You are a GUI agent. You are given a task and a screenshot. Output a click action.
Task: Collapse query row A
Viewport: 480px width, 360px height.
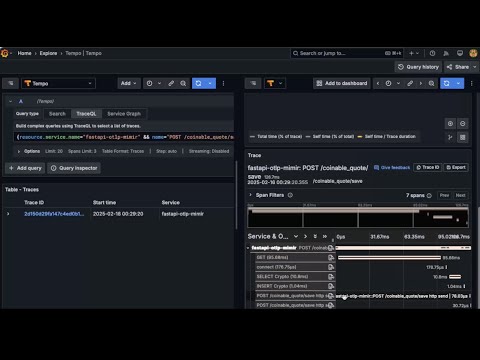click(10, 101)
